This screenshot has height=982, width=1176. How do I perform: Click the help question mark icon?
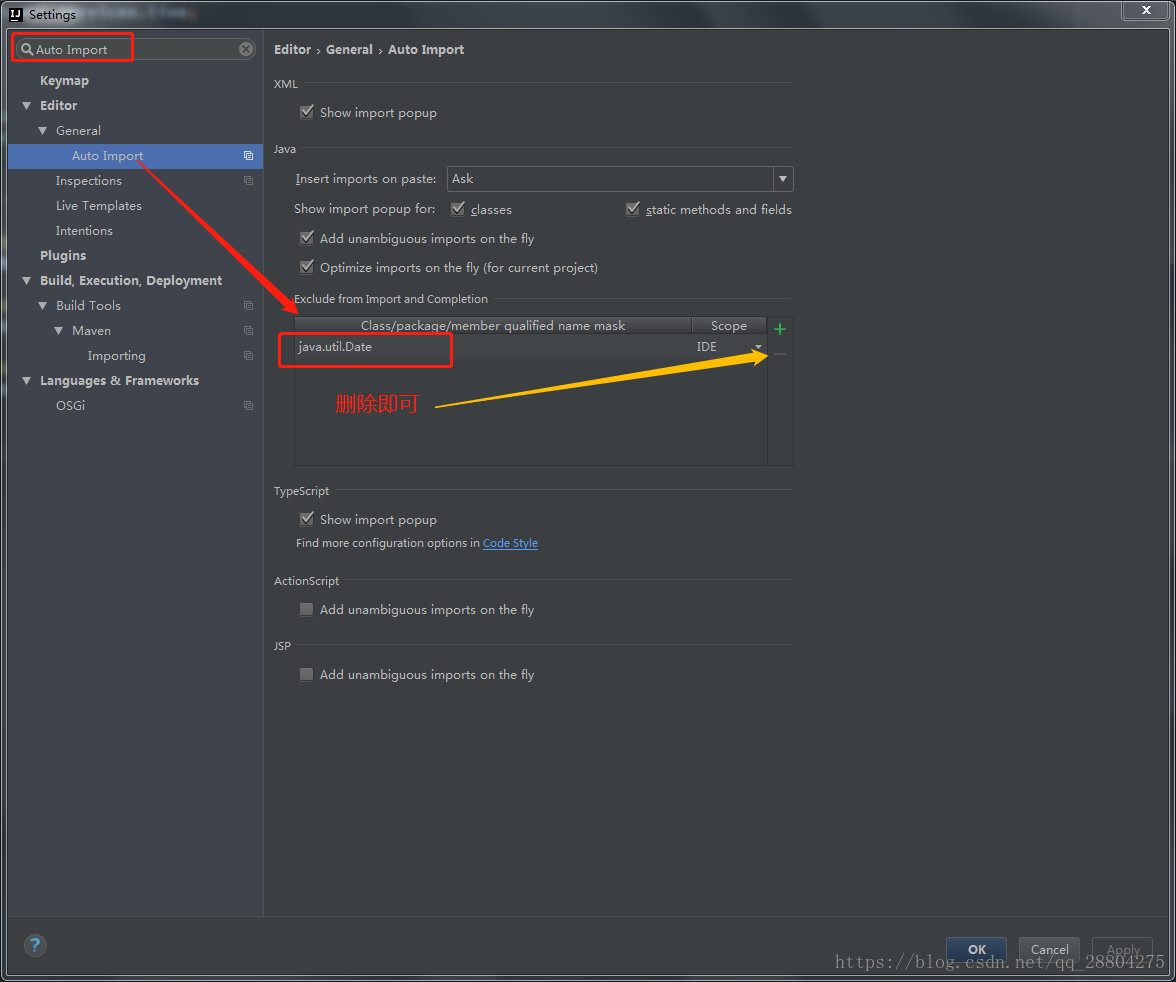[35, 945]
